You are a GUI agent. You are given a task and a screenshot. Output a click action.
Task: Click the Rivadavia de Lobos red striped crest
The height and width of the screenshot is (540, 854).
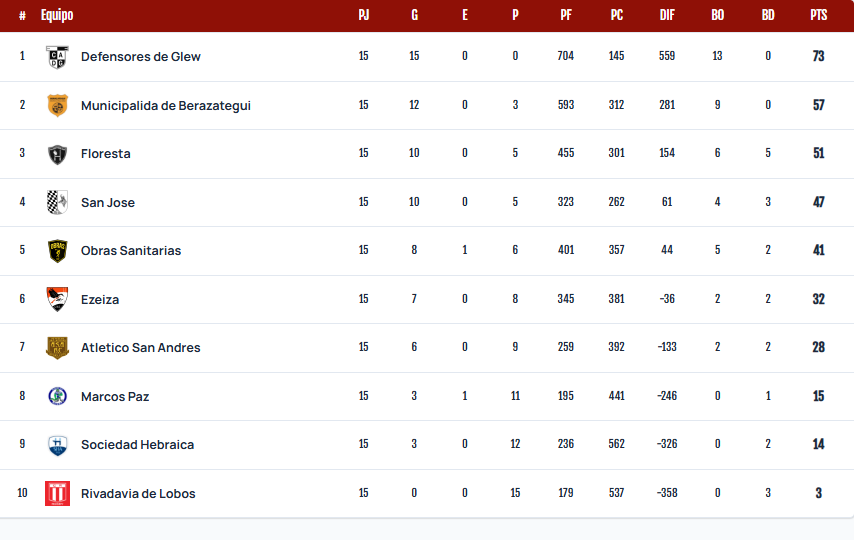click(x=57, y=493)
